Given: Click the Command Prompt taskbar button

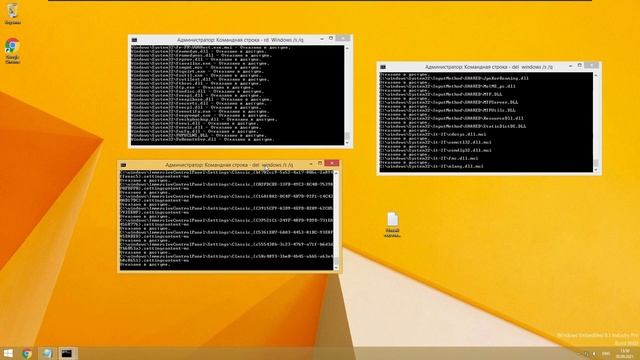Looking at the screenshot, I should (67, 353).
